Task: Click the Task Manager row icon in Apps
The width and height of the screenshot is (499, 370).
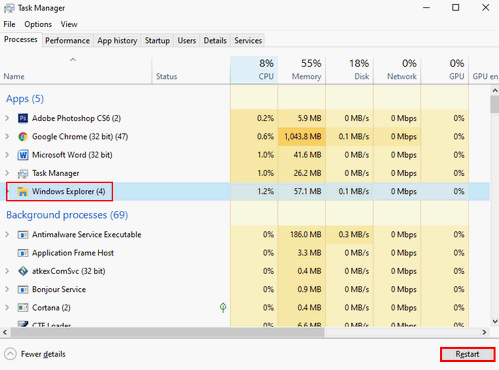Action: point(23,173)
